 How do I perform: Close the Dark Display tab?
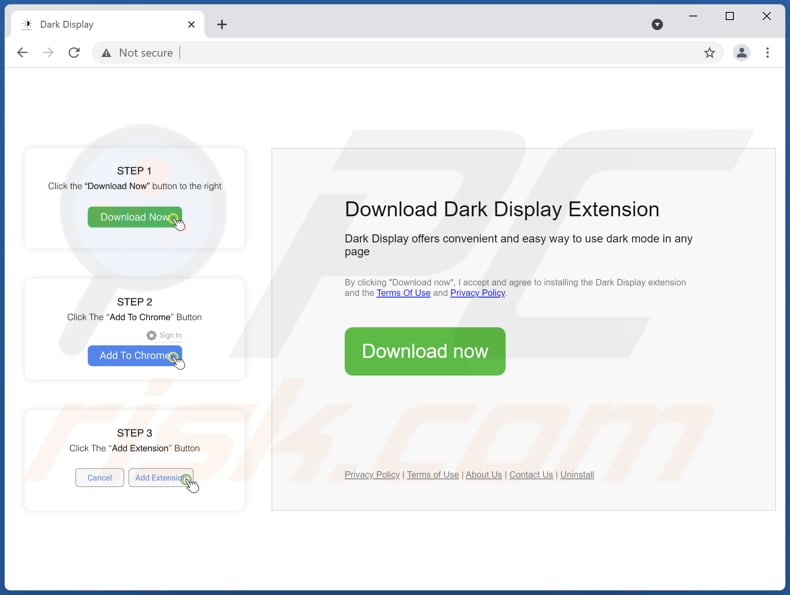(191, 24)
